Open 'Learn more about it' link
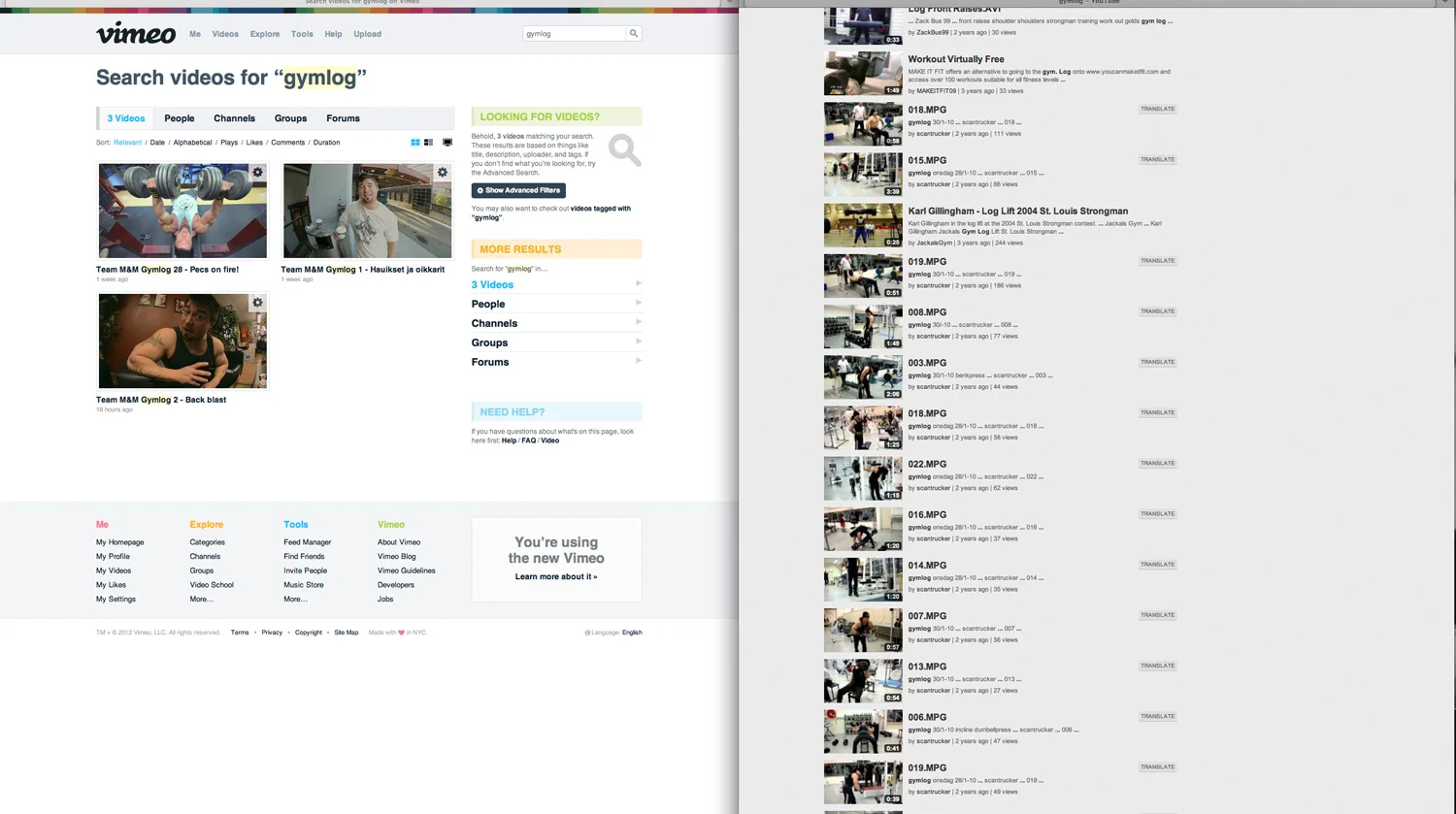Viewport: 1456px width, 814px height. click(x=556, y=576)
